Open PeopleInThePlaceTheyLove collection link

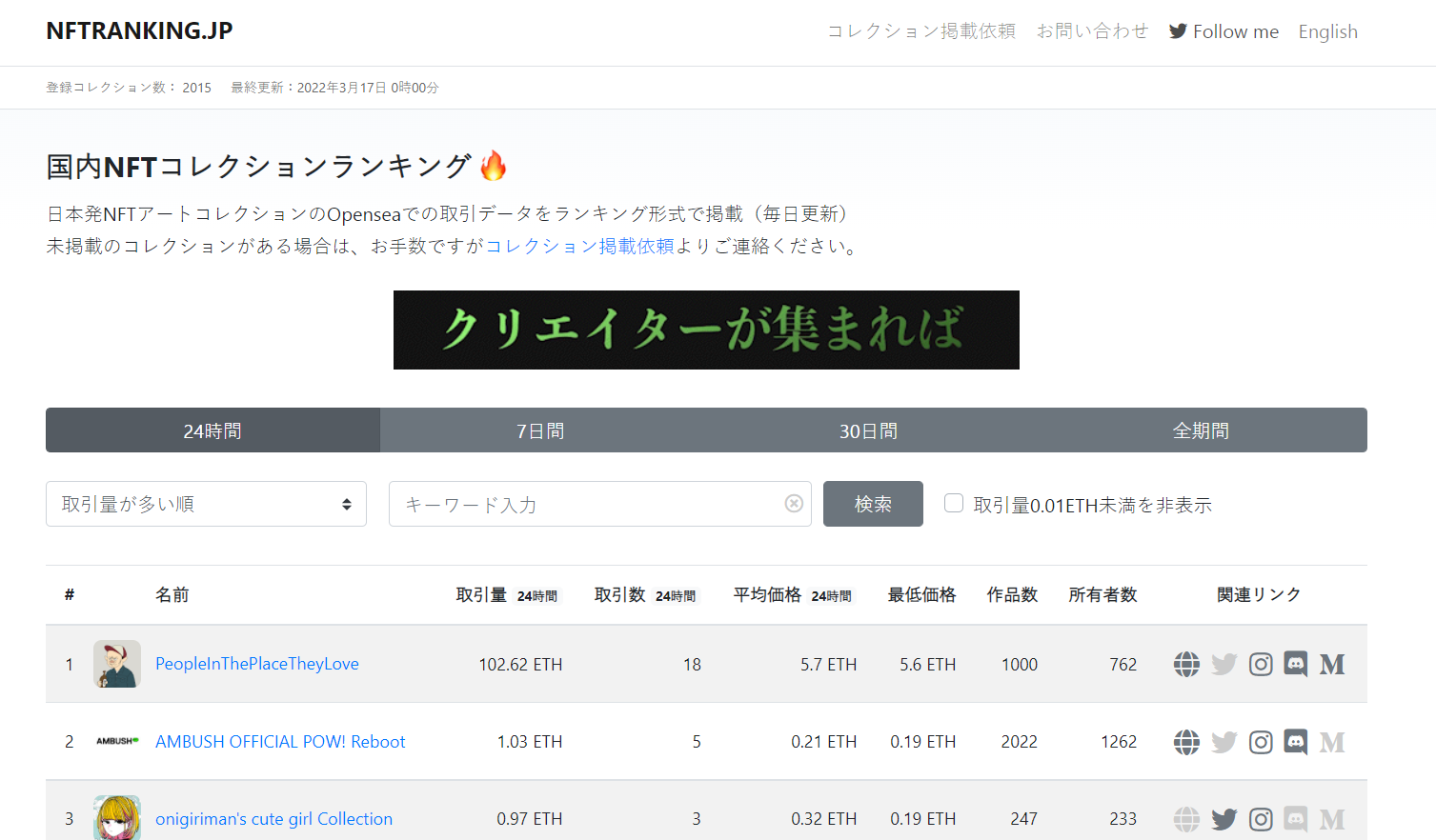[x=257, y=664]
